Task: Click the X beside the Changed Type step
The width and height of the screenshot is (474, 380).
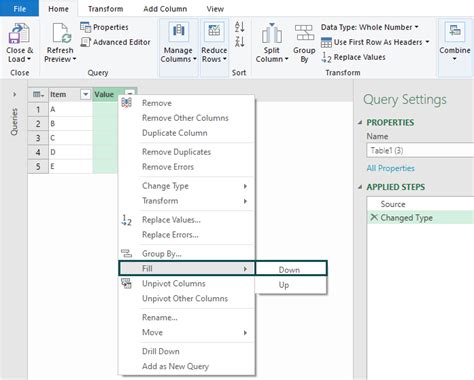Action: point(374,217)
